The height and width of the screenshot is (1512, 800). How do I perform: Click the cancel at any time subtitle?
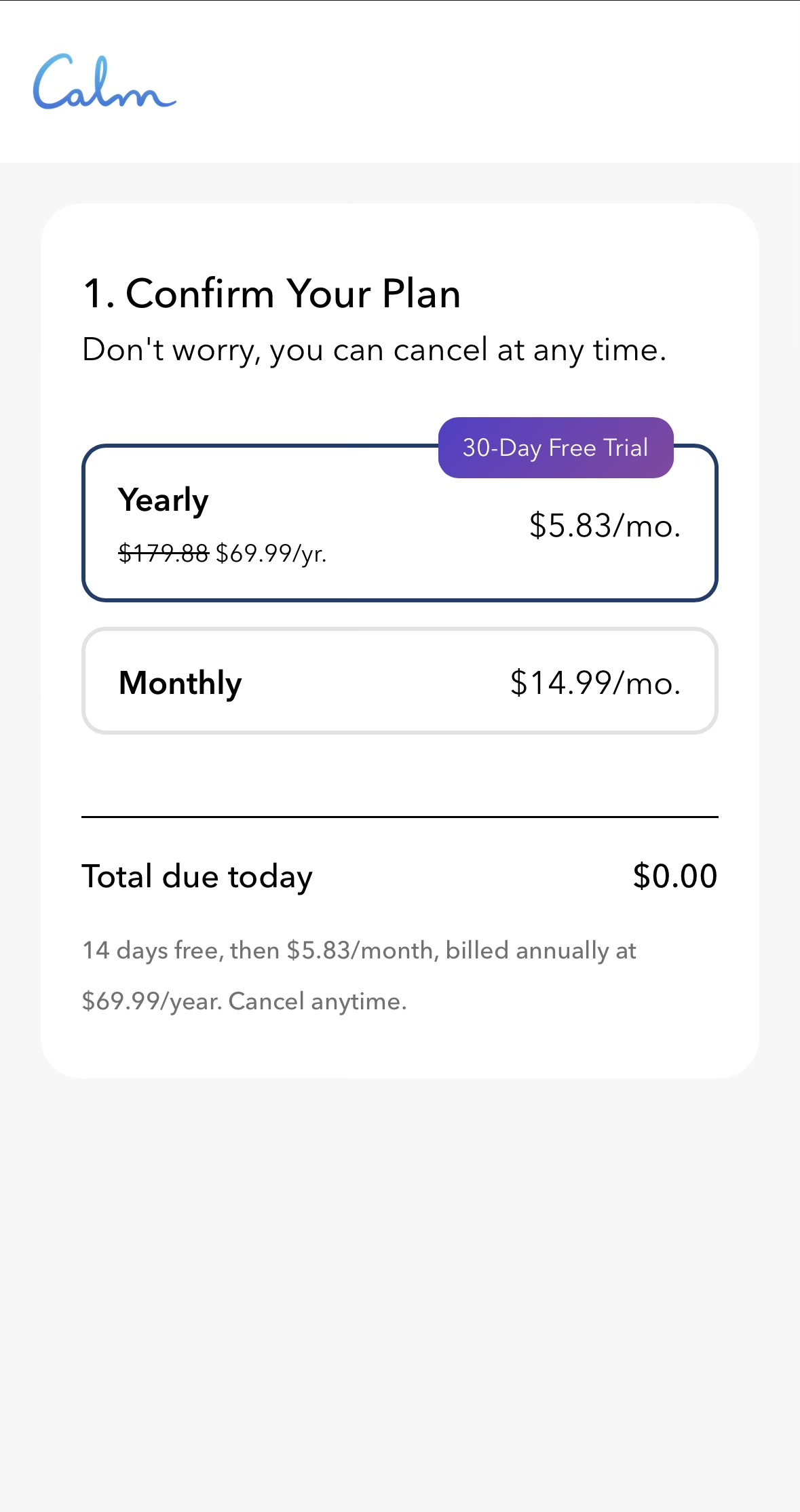[x=375, y=351]
